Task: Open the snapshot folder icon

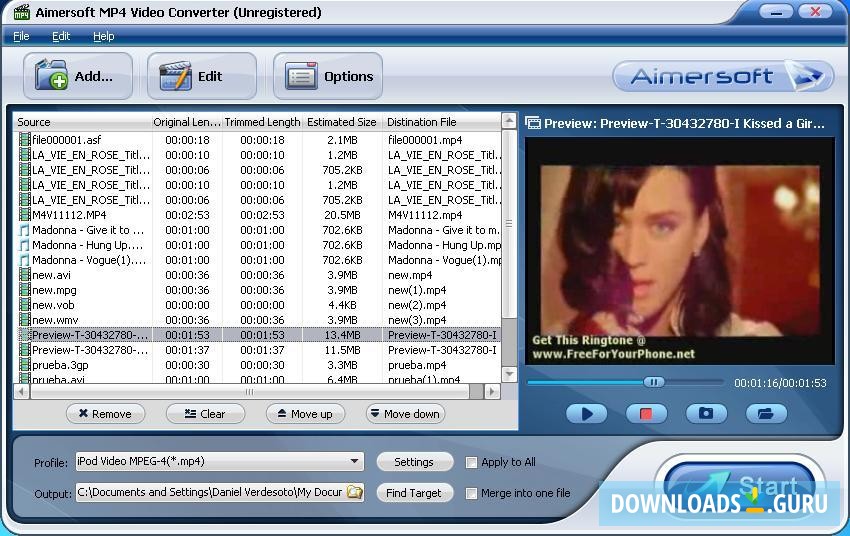Action: [x=766, y=414]
